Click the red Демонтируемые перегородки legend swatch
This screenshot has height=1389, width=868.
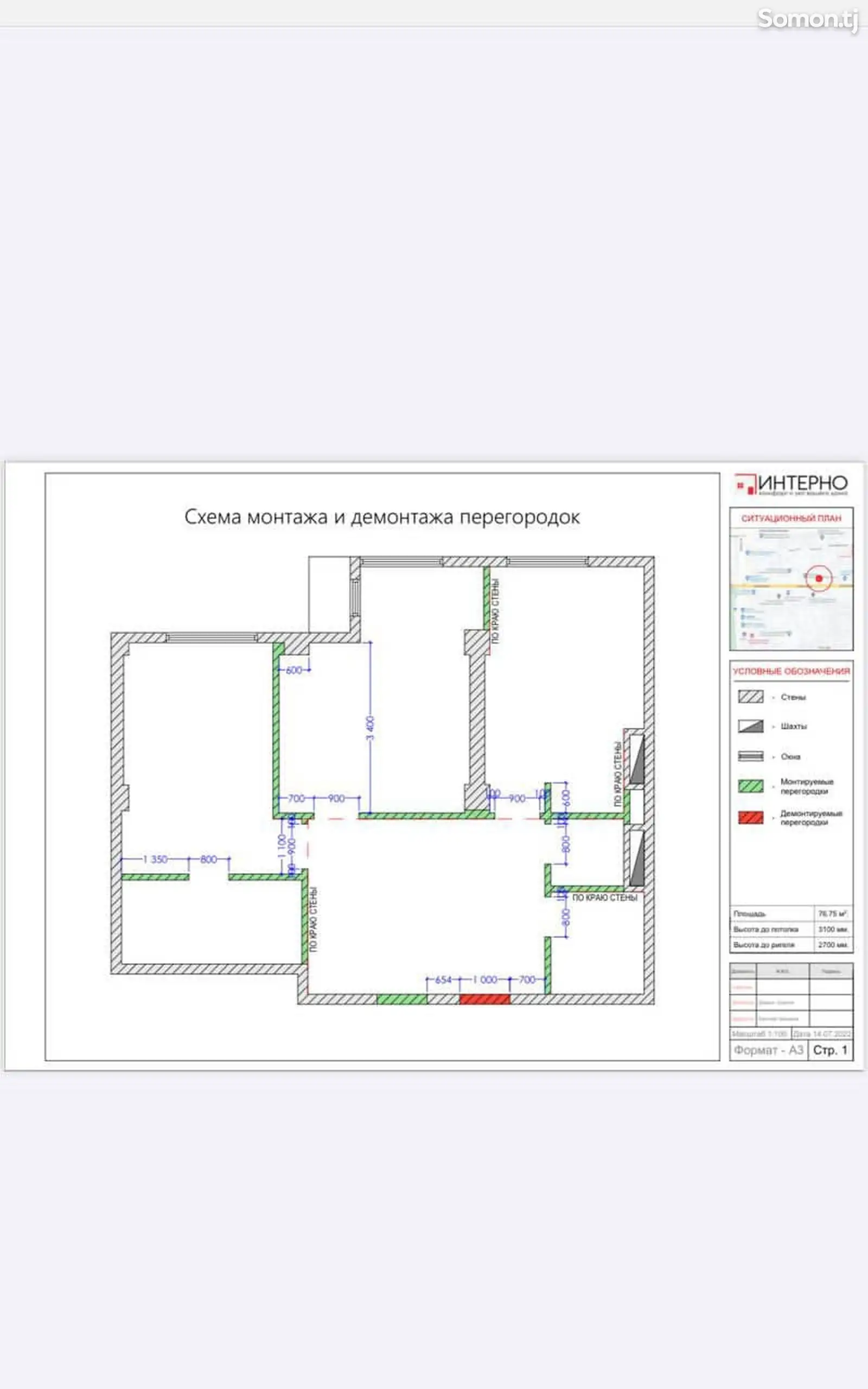tap(750, 817)
